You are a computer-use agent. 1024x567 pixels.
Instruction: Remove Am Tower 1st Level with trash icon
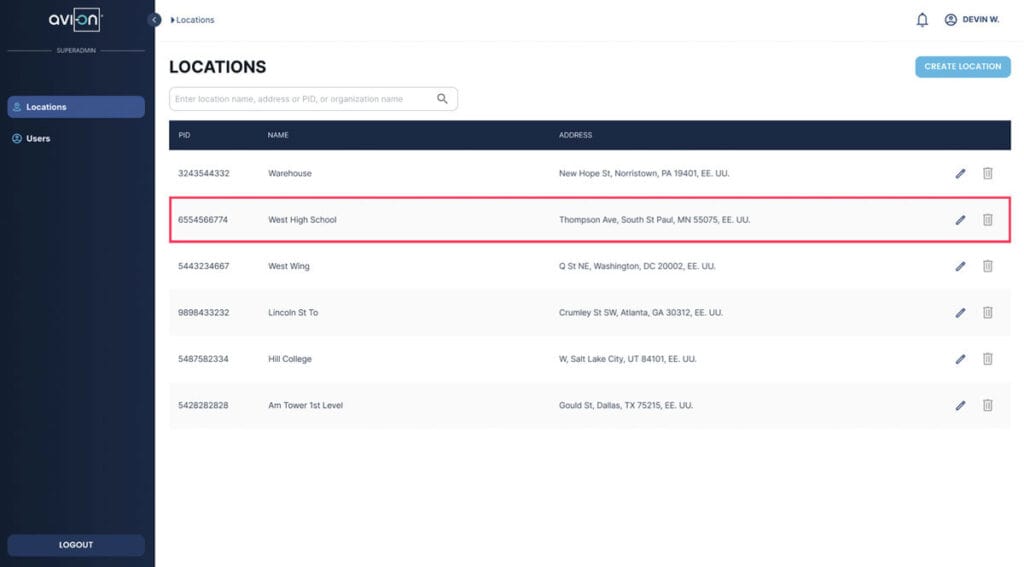[987, 405]
